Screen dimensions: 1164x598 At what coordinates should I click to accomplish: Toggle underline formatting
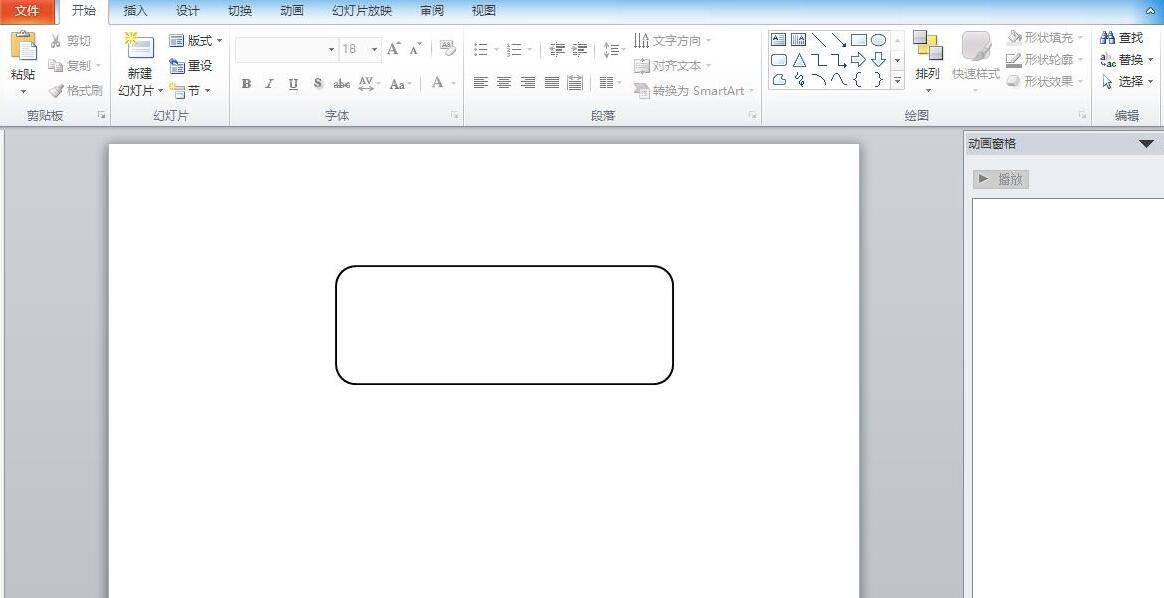click(293, 84)
